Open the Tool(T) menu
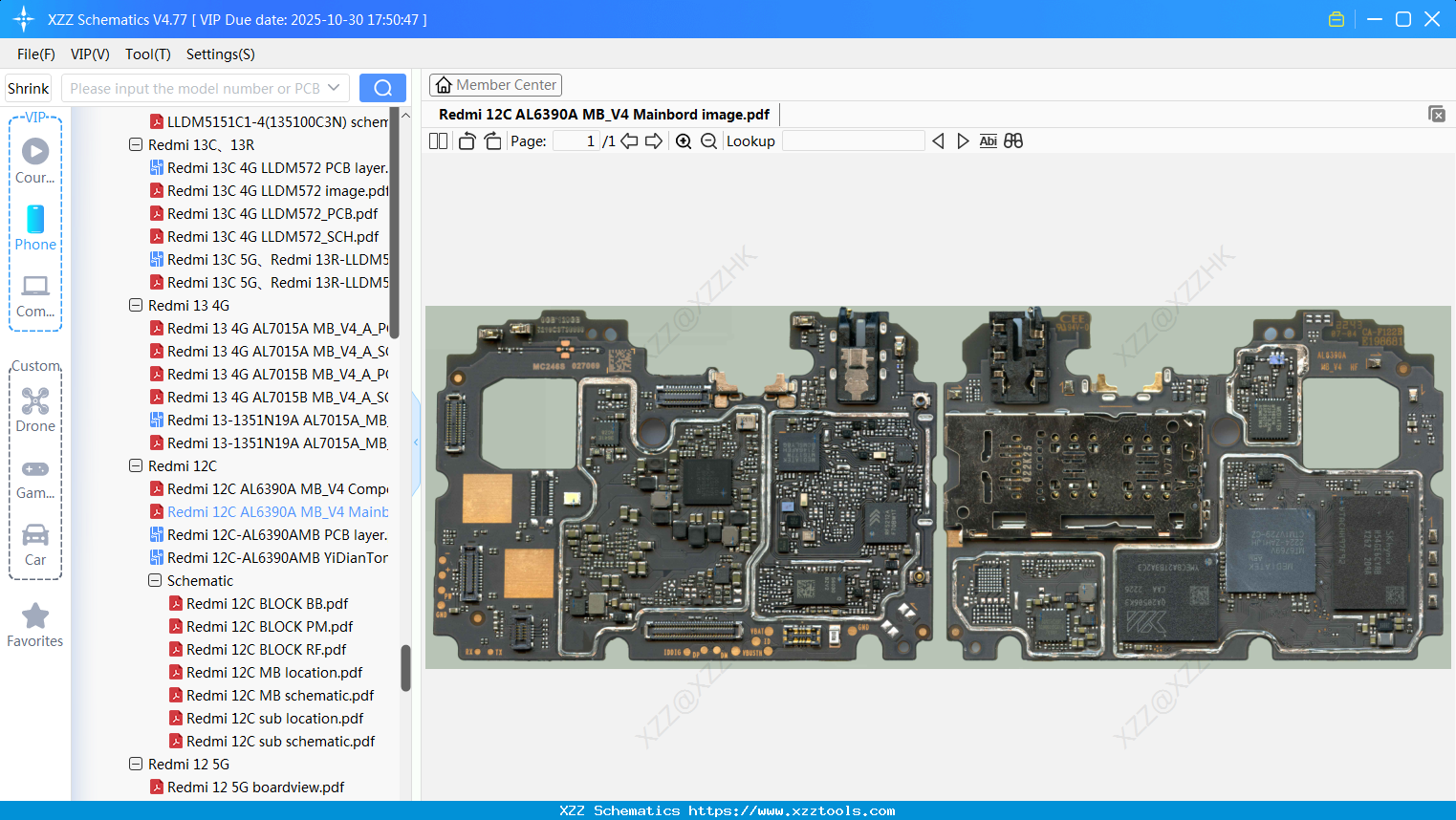 point(147,54)
